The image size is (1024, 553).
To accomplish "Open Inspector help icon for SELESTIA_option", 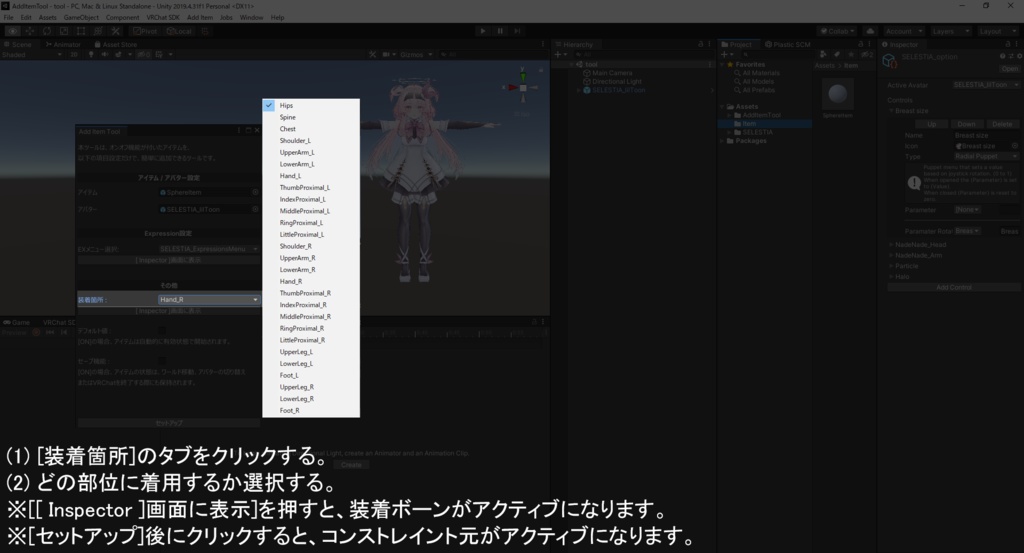I will (x=1002, y=56).
